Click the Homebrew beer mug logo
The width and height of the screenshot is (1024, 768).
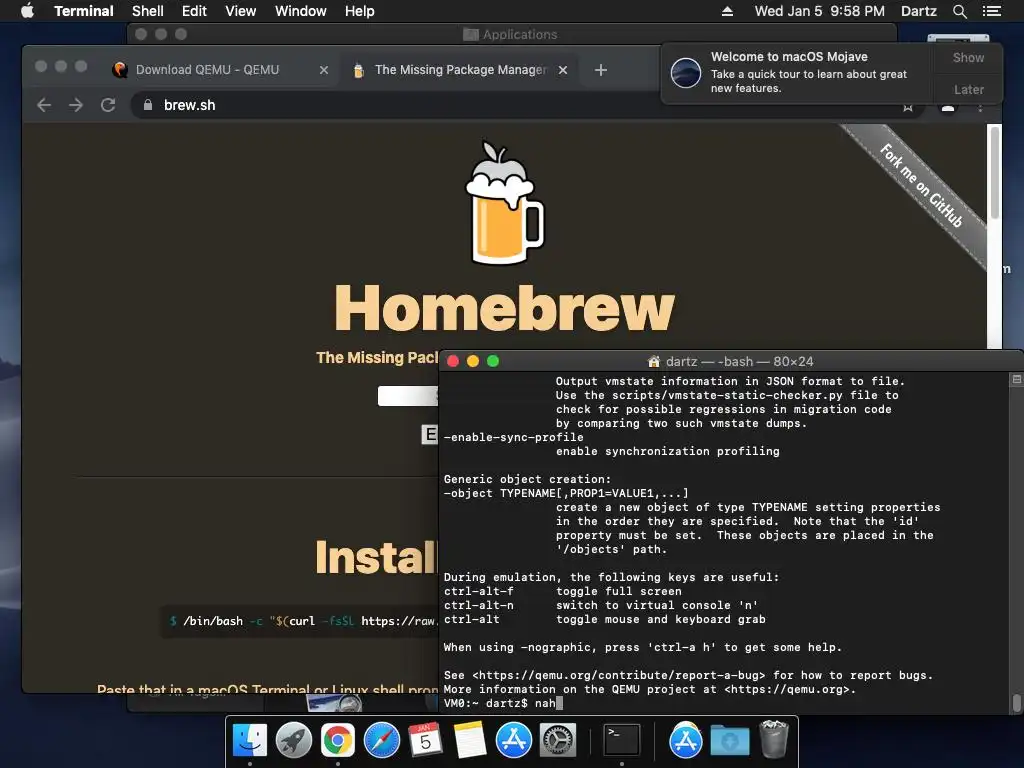point(504,203)
